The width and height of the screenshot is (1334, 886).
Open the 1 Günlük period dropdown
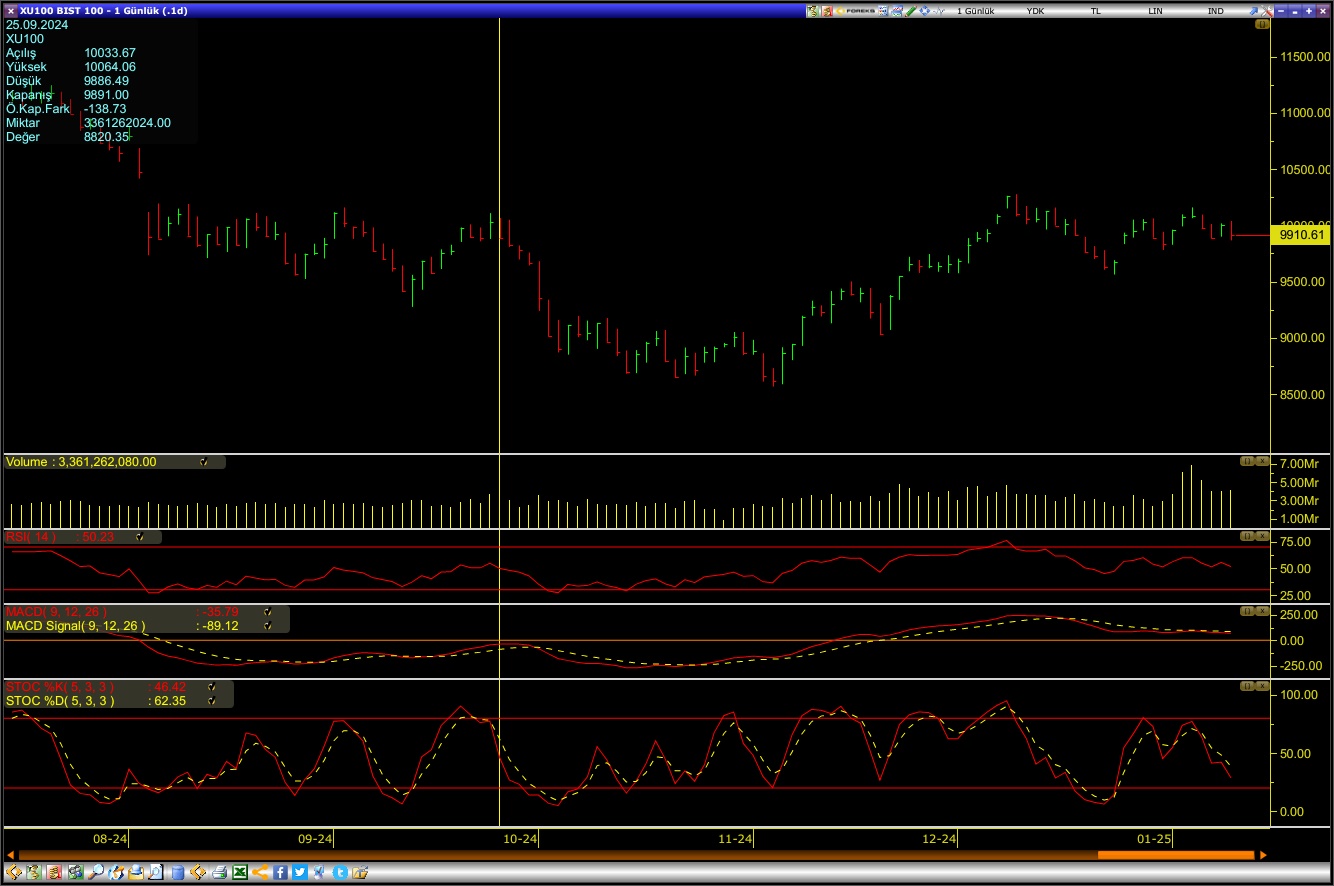click(978, 10)
